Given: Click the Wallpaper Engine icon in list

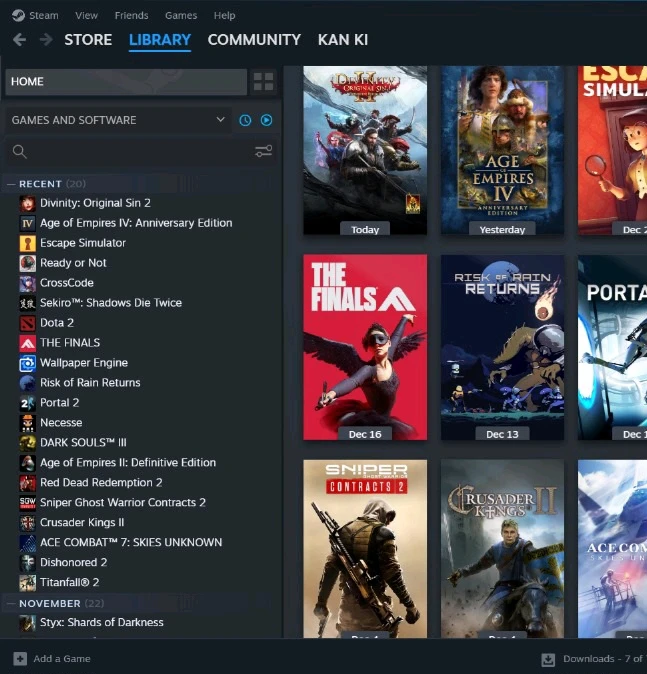Looking at the screenshot, I should pos(28,363).
